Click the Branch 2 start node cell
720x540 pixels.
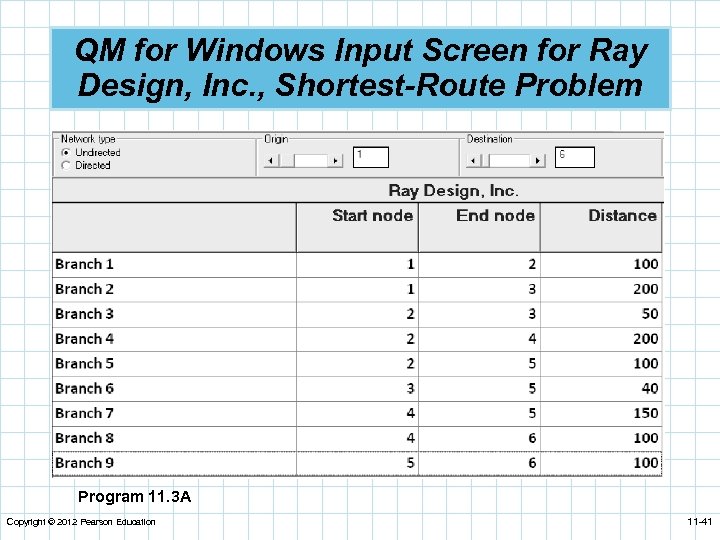[358, 289]
